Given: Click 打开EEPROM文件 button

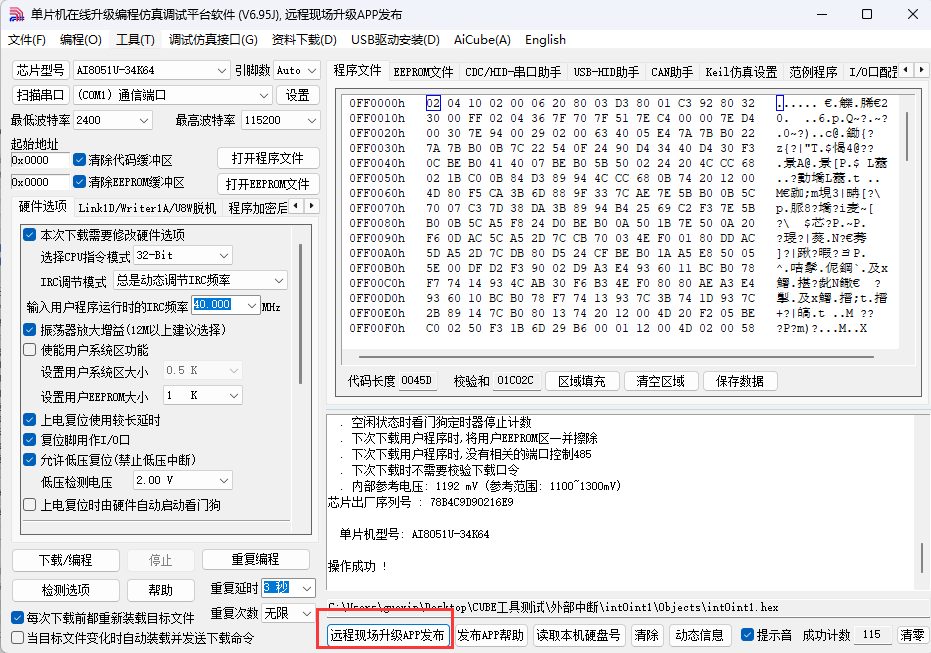Looking at the screenshot, I should (268, 184).
